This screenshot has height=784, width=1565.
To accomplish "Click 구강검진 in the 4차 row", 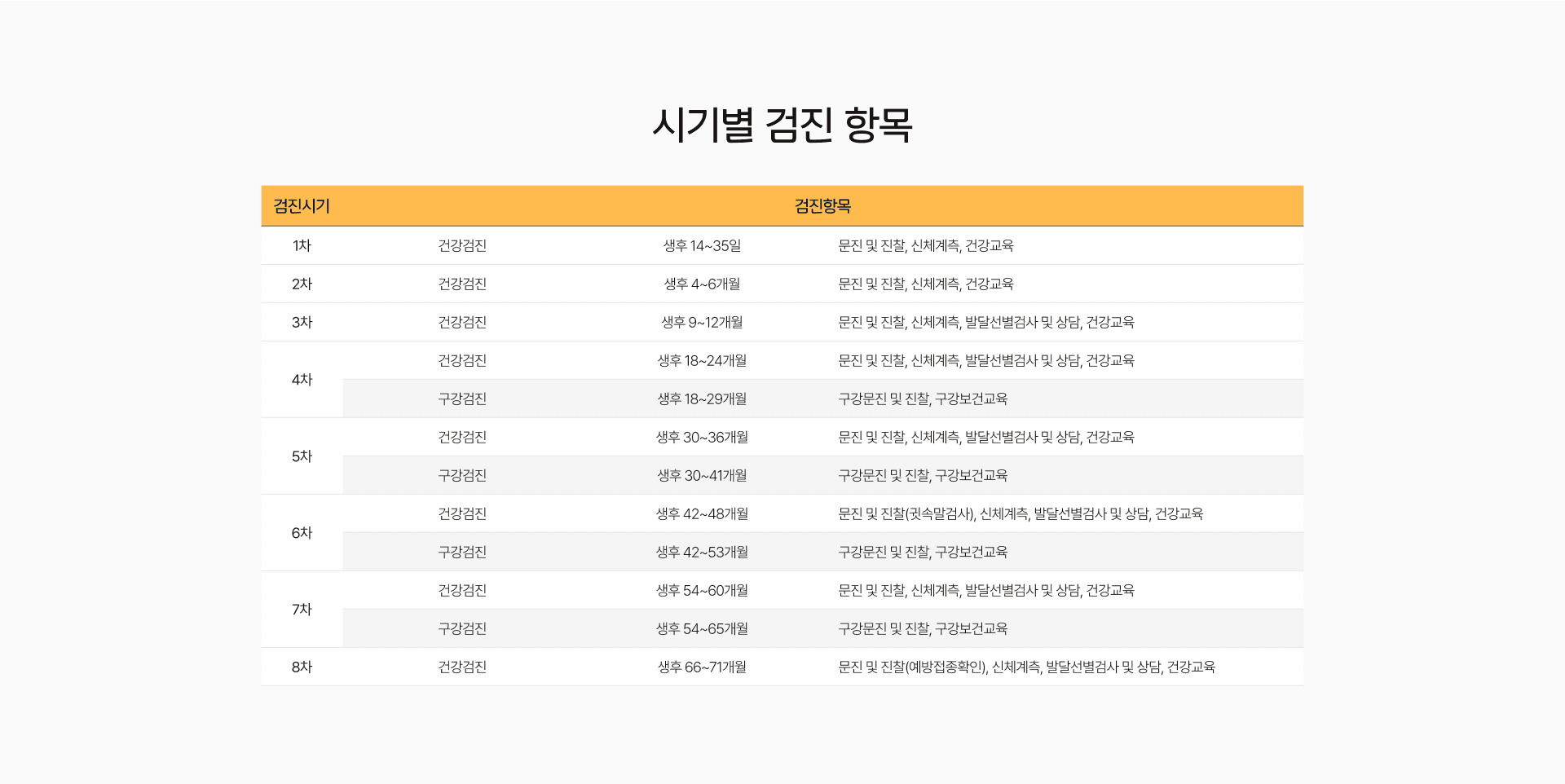I will [461, 399].
